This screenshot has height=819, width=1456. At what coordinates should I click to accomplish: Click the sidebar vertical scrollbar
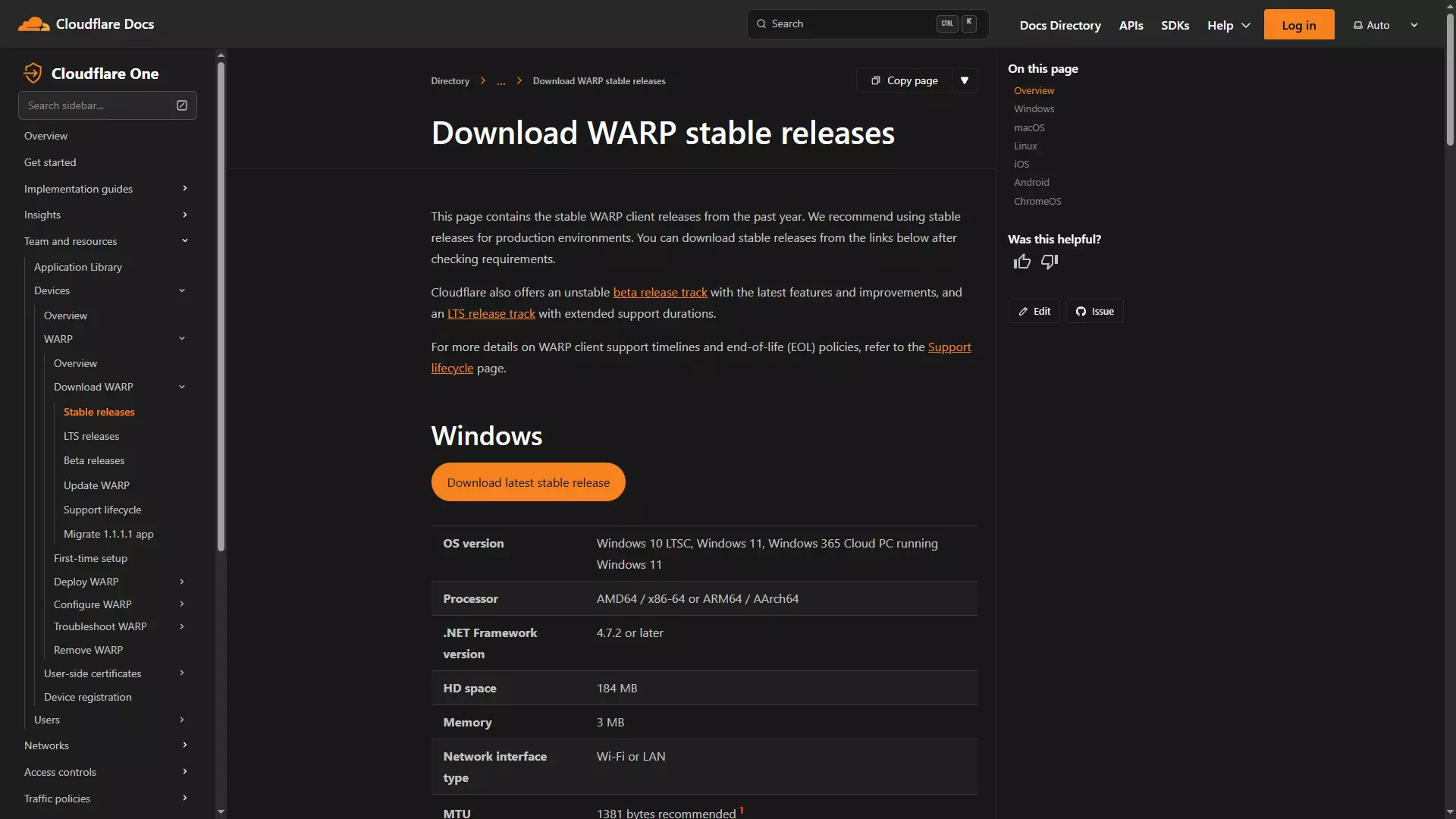point(221,303)
